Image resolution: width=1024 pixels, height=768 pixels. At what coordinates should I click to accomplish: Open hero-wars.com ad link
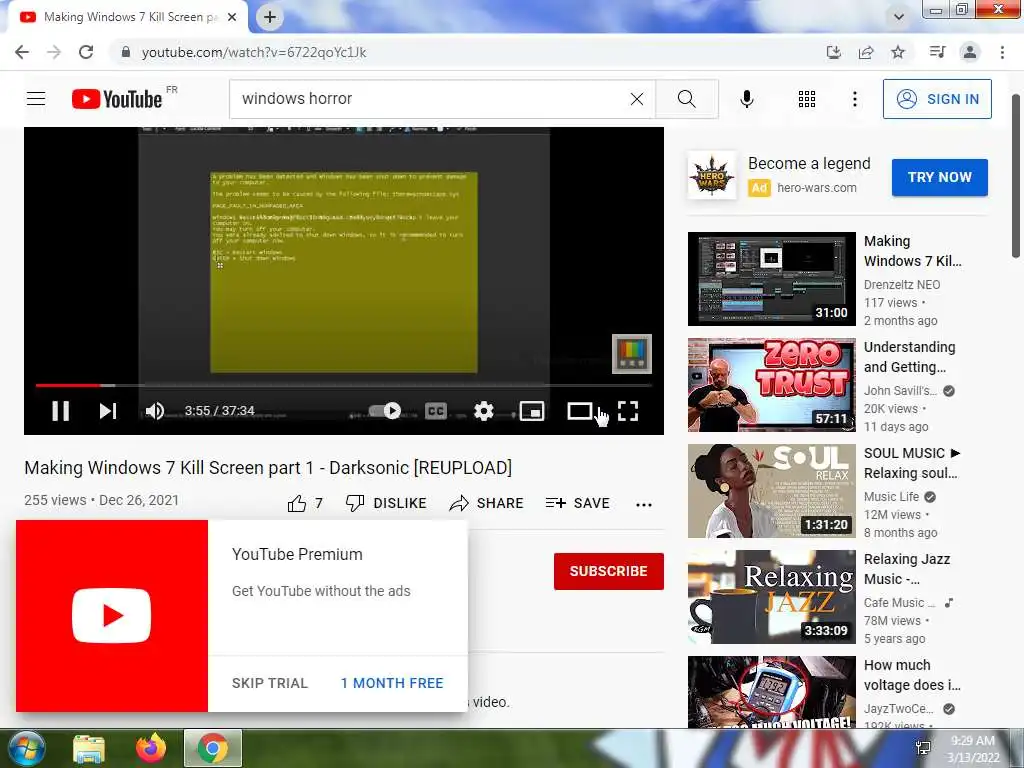(x=816, y=188)
